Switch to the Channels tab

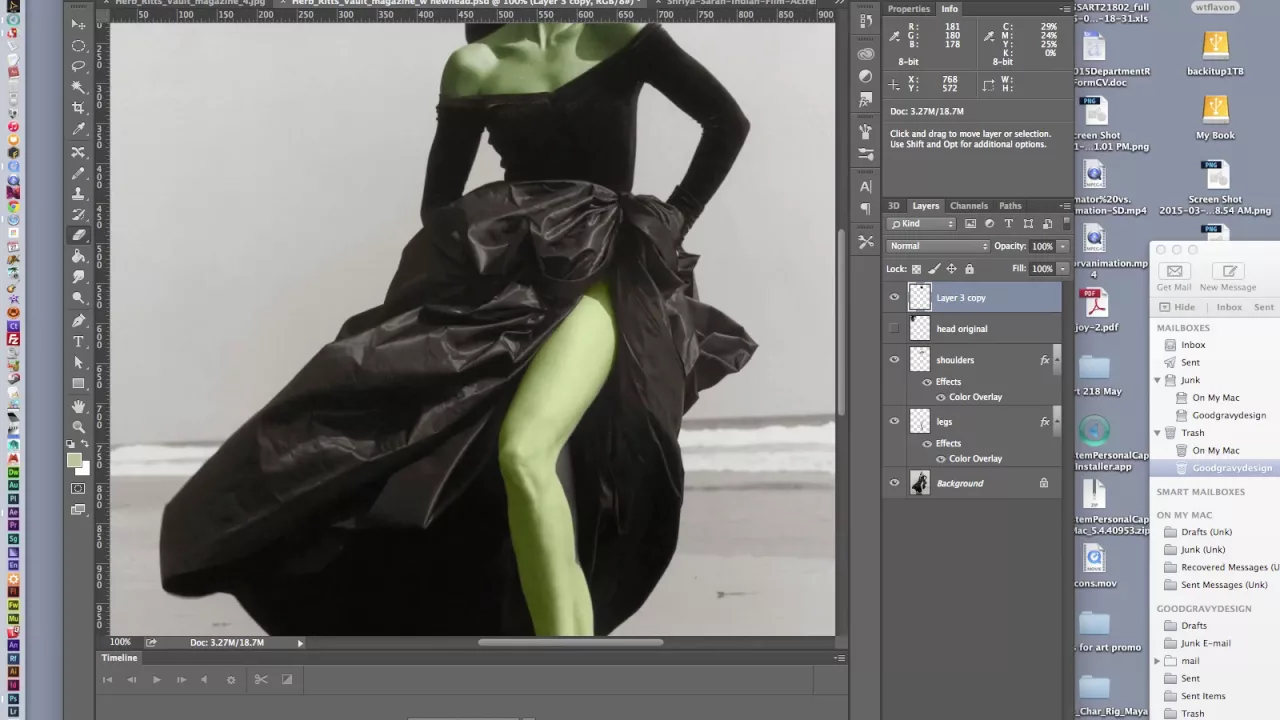[x=969, y=206]
